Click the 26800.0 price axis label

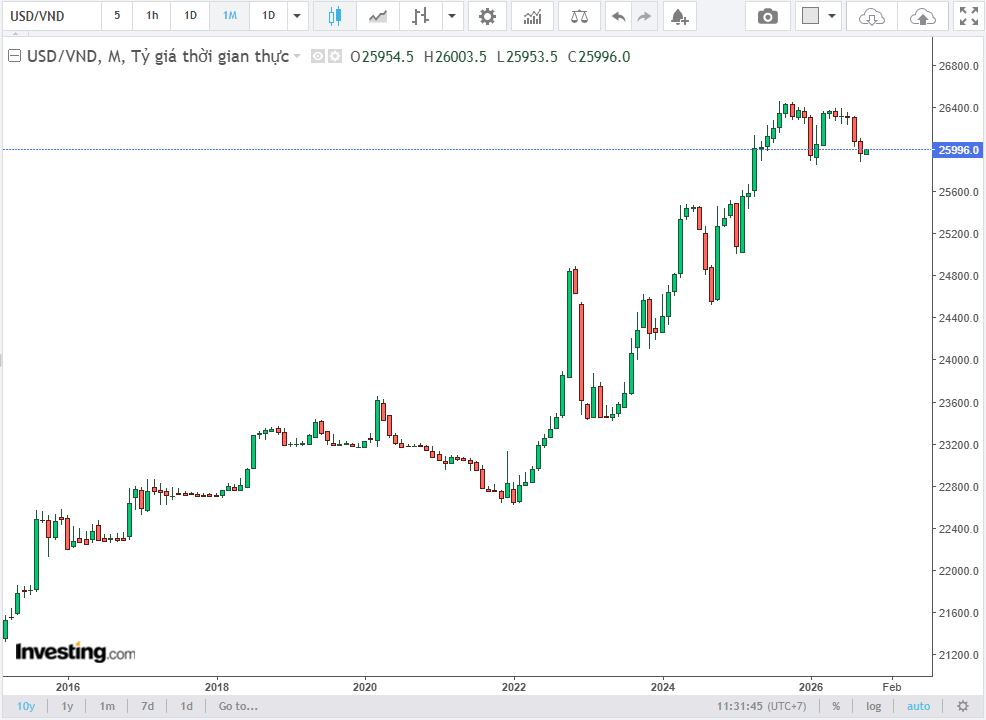(x=958, y=66)
